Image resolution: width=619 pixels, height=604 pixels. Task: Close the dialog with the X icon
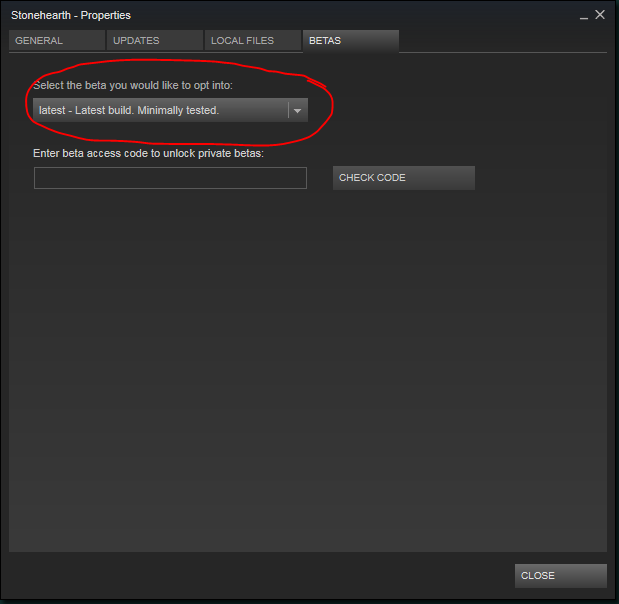600,15
